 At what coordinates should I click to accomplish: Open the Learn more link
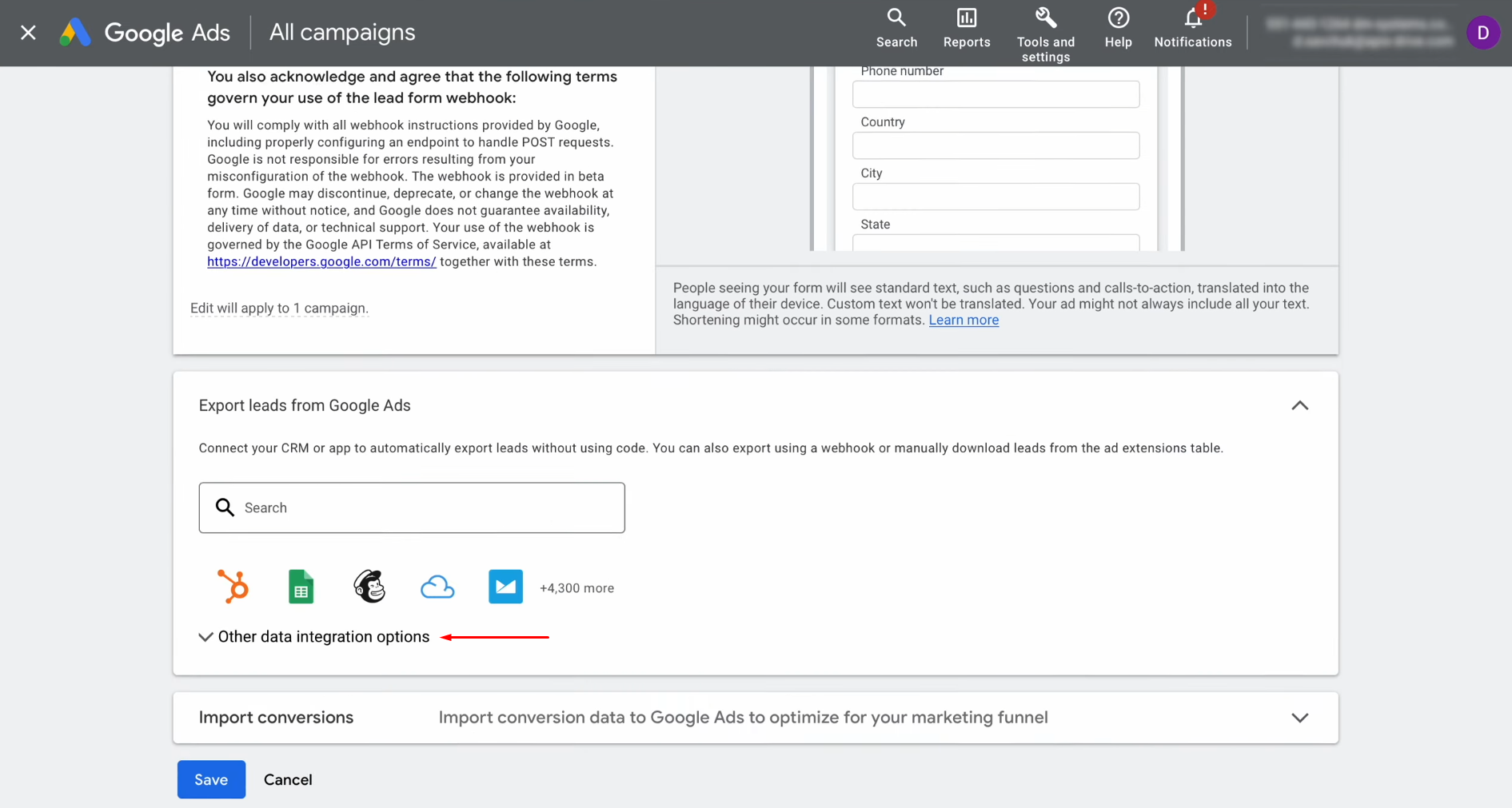coord(963,320)
